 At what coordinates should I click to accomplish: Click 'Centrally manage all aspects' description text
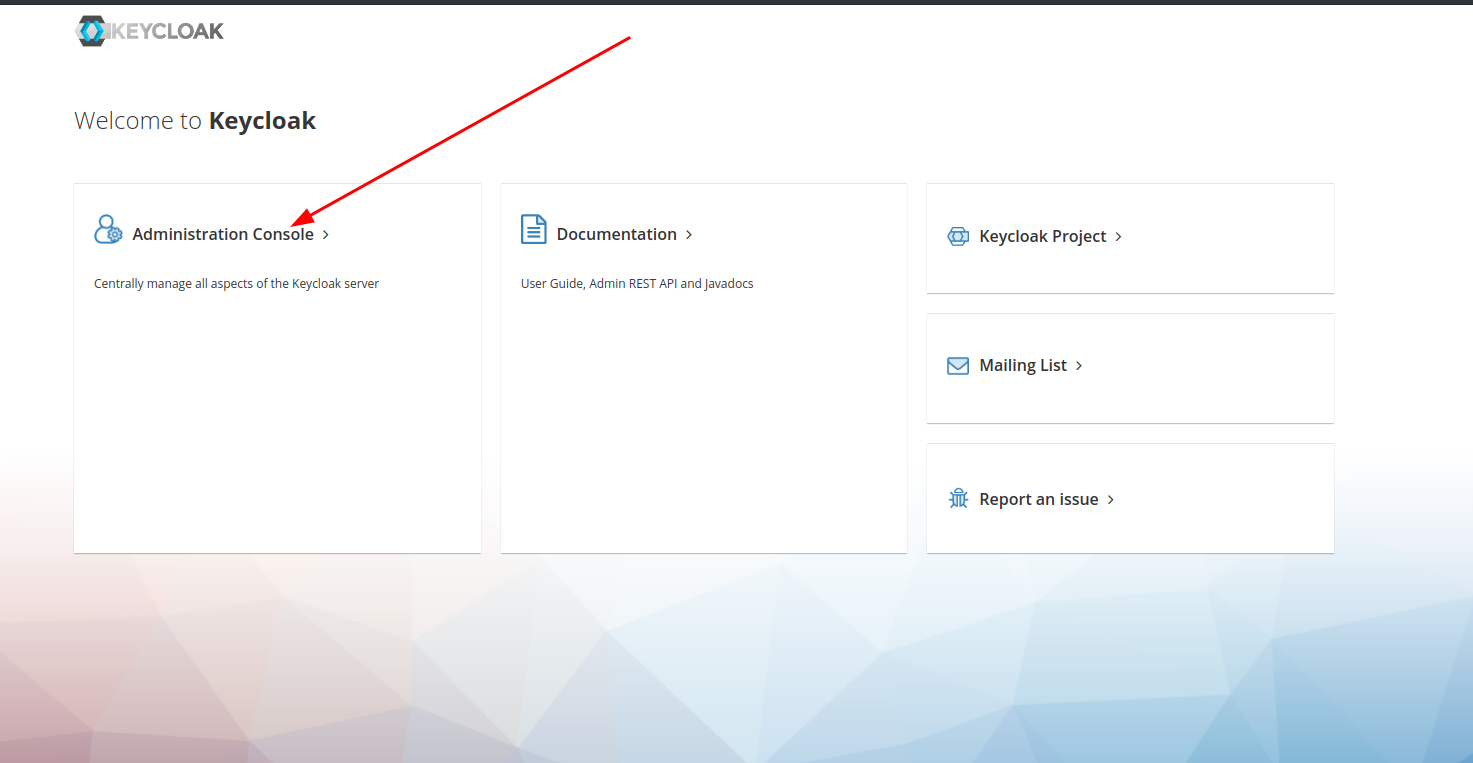coord(237,284)
